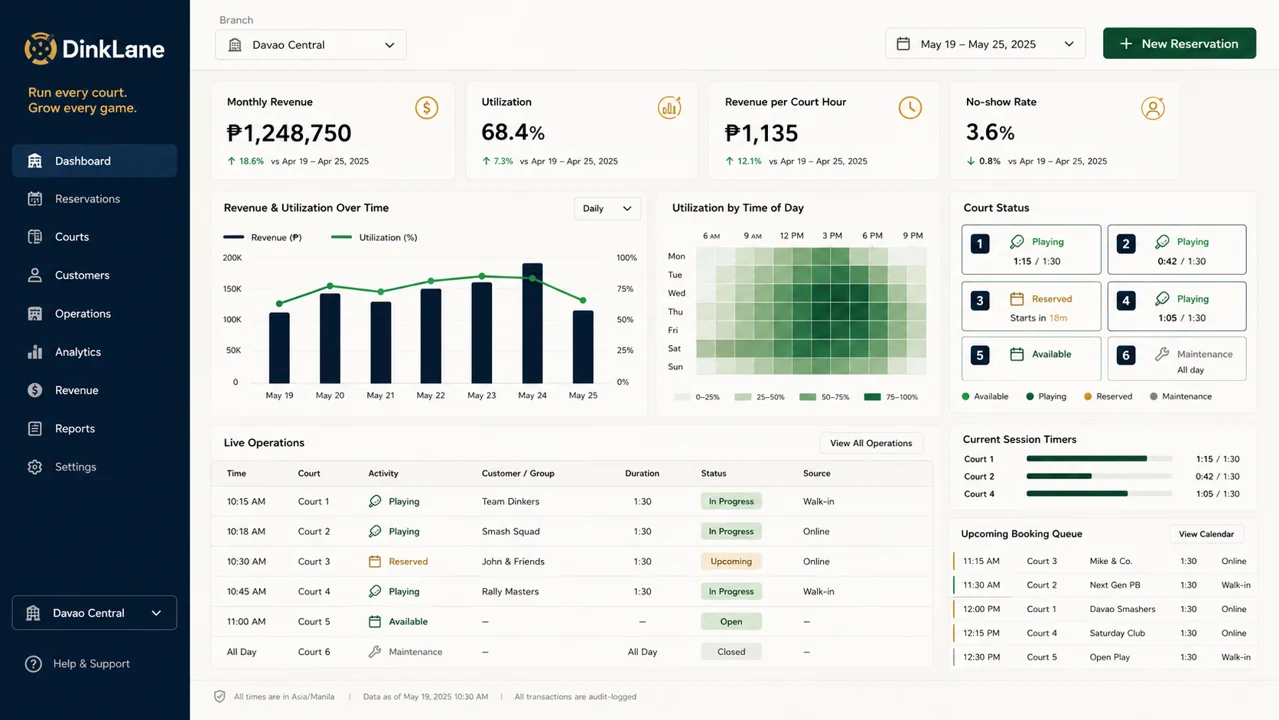The width and height of the screenshot is (1279, 720).
Task: Select Customers in the sidebar
Action: pos(94,275)
